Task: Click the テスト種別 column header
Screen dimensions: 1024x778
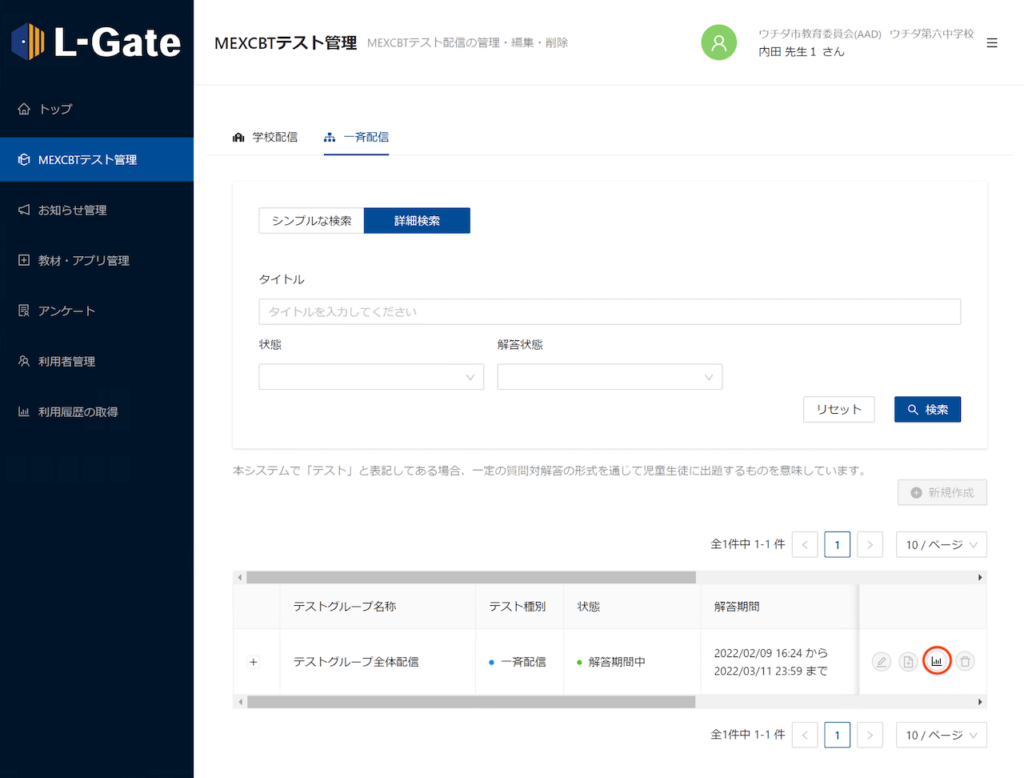Action: 517,607
